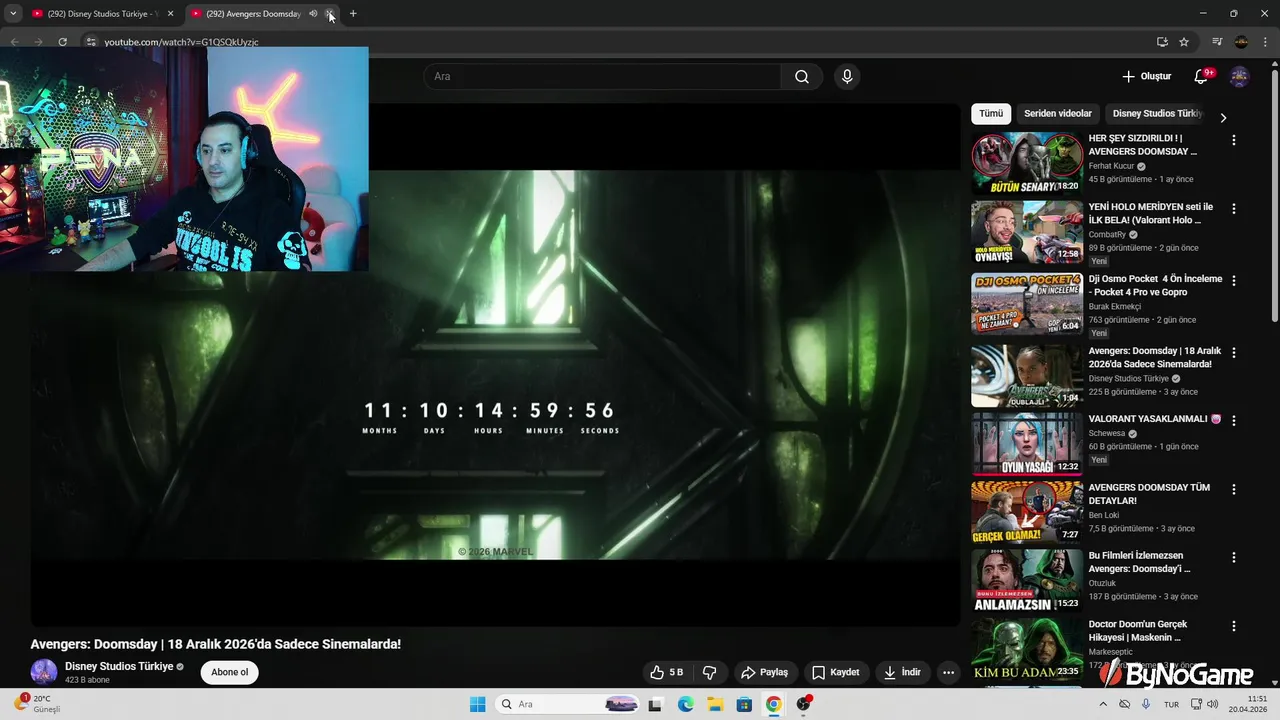Focus the YouTube Ara search field
The height and width of the screenshot is (720, 1280).
(x=604, y=77)
